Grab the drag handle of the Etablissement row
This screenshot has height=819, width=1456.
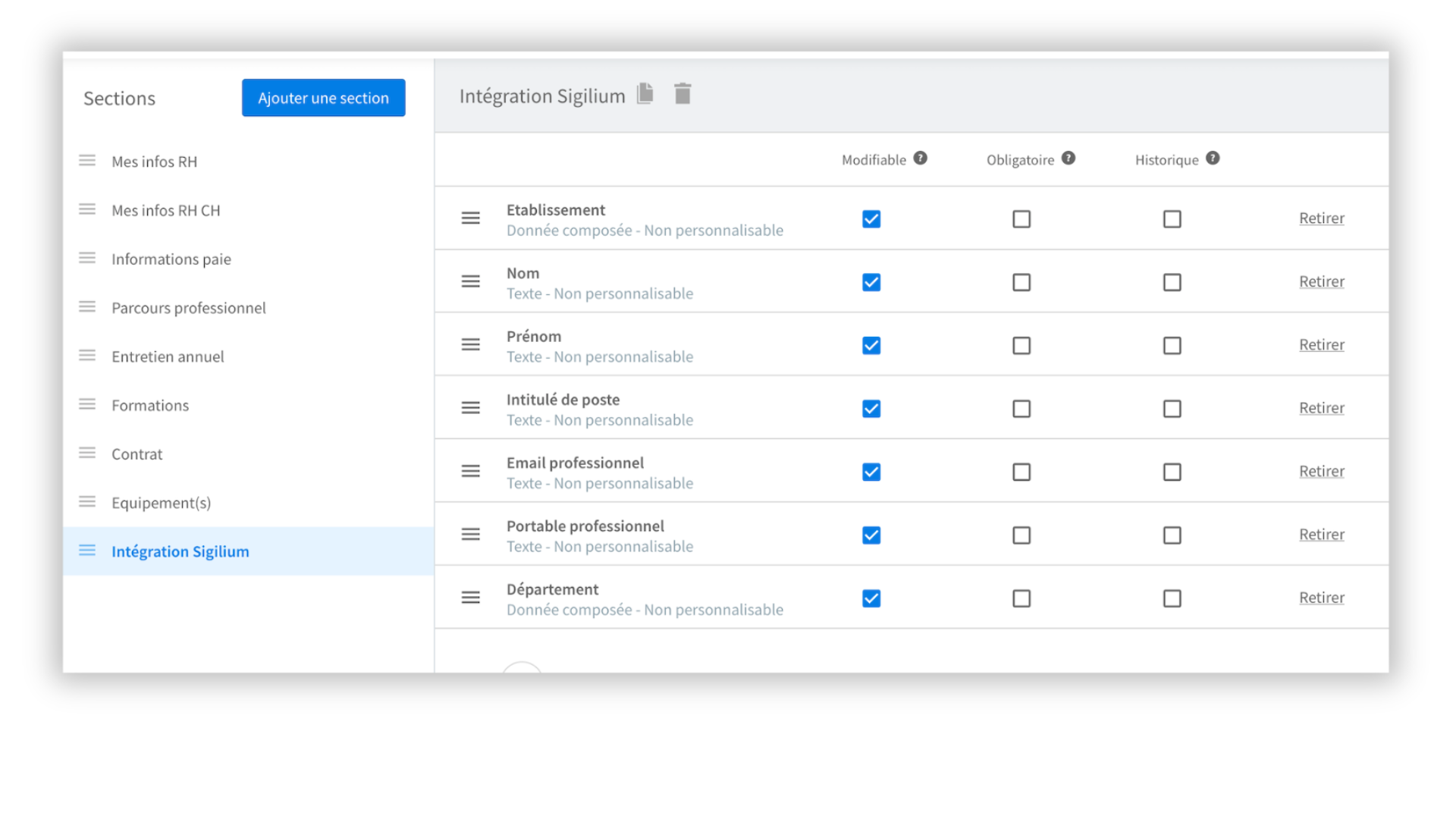[471, 218]
